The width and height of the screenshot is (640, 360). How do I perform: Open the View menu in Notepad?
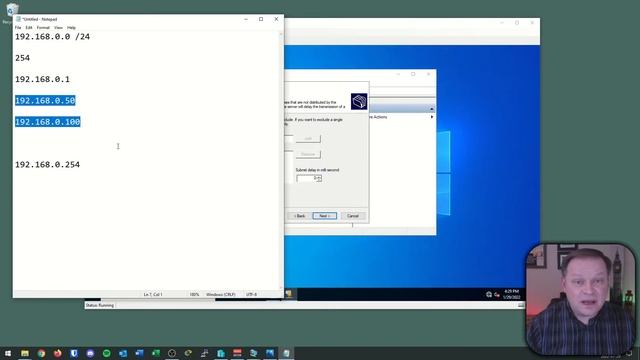pos(58,28)
